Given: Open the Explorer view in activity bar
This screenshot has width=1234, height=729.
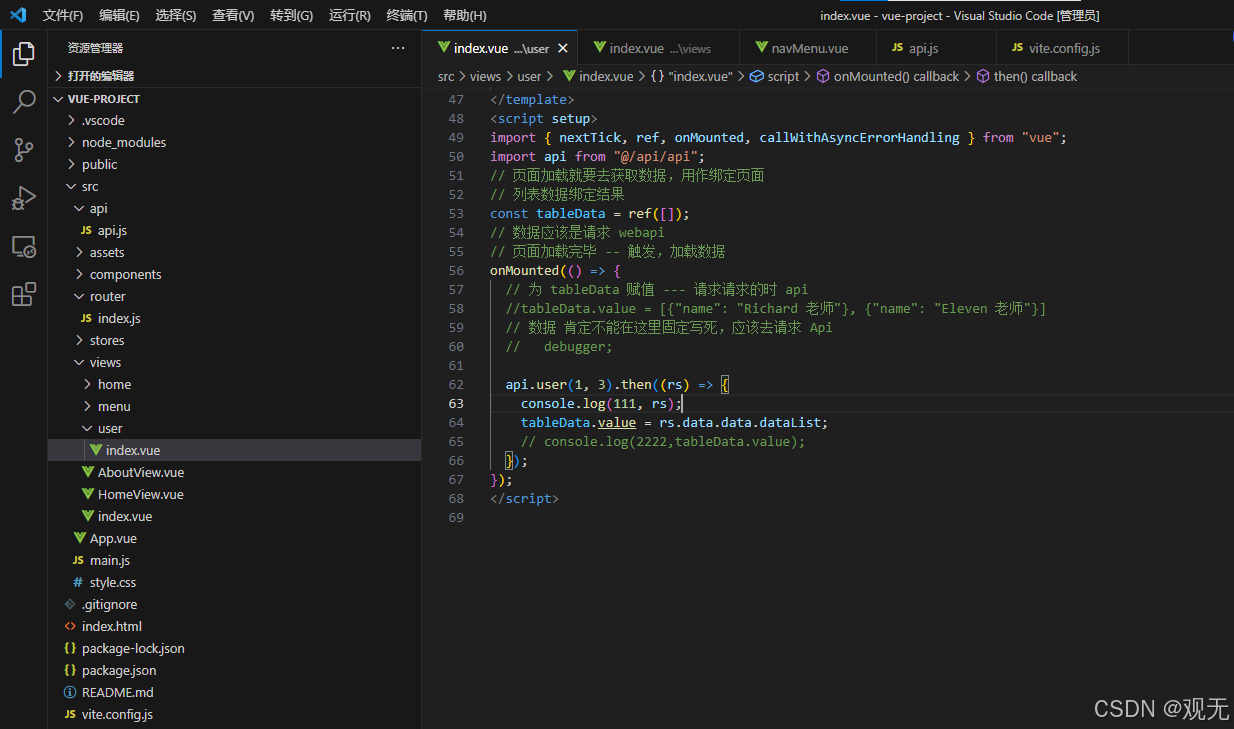Looking at the screenshot, I should tap(24, 54).
